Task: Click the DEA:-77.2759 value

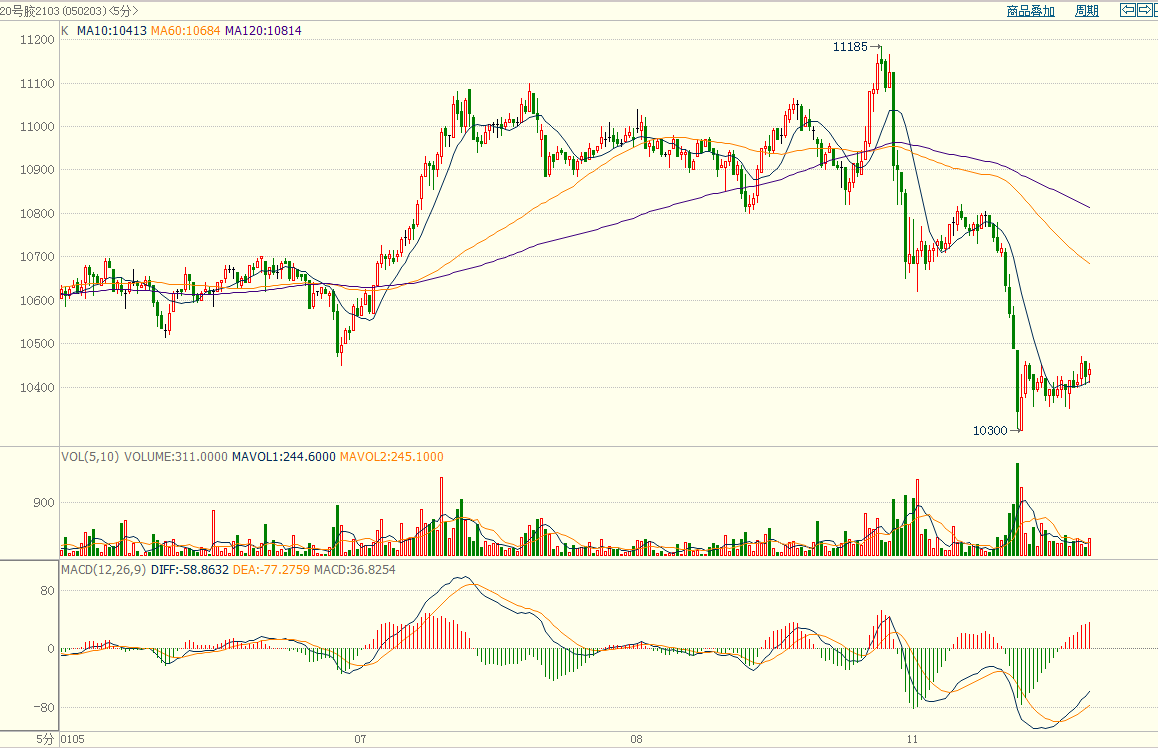Action: [x=271, y=570]
